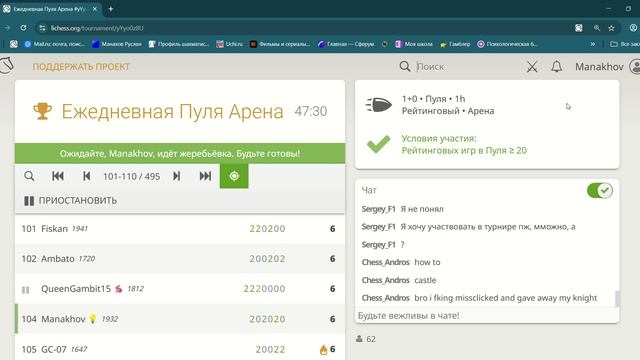Click ПРИОСТАНОВИТЬ to pause participation
This screenshot has height=360, width=640.
71,201
